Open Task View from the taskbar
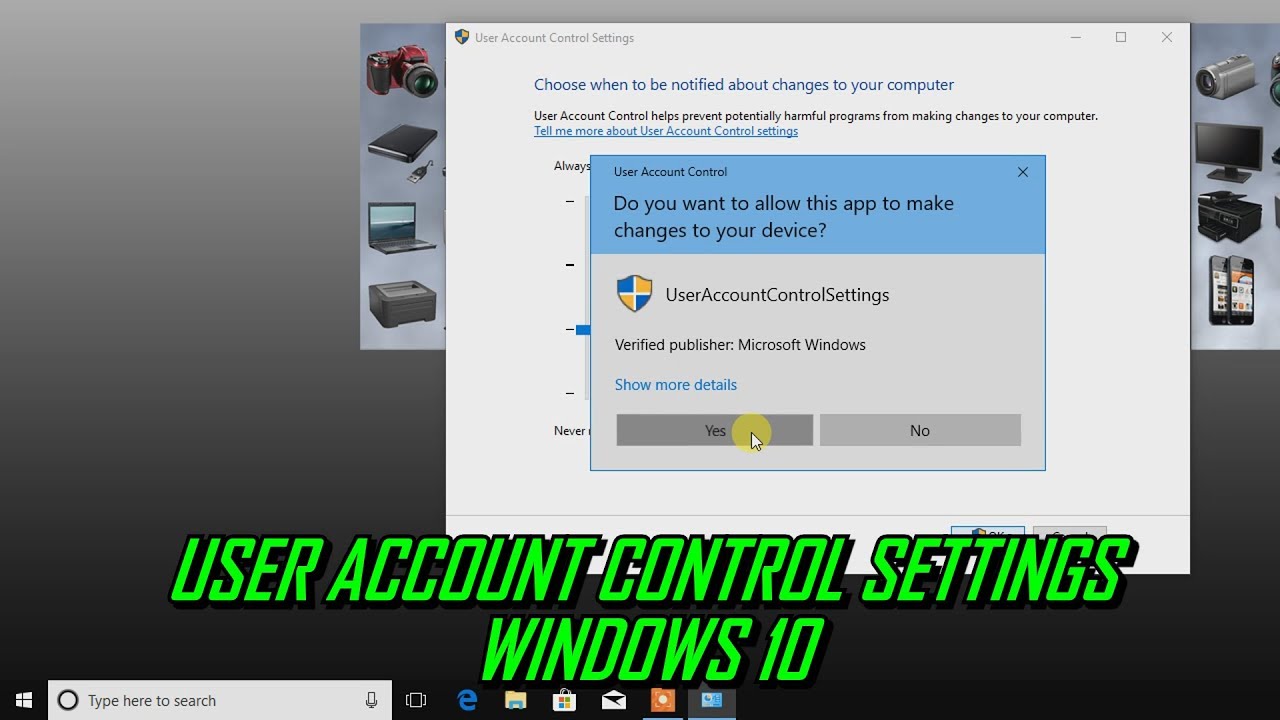Screen dimensions: 1280x720 416,700
